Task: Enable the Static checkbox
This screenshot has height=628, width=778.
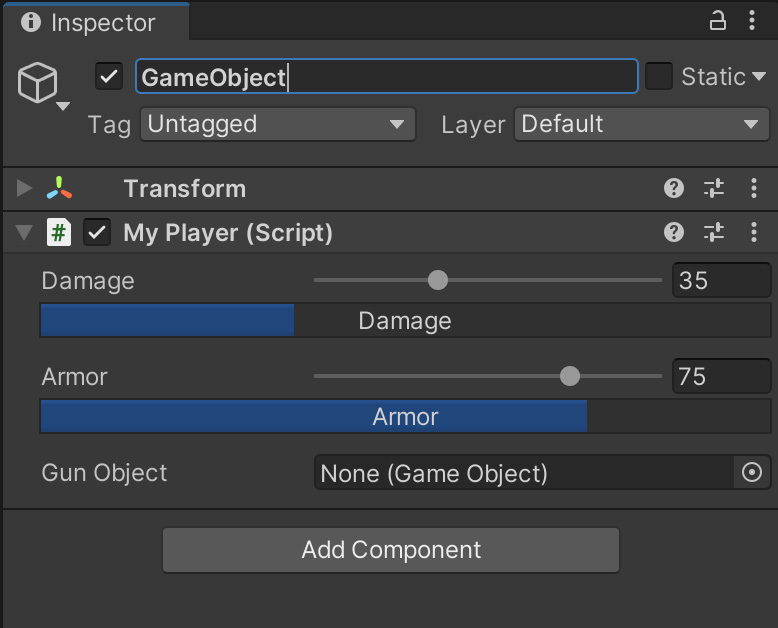Action: 659,76
